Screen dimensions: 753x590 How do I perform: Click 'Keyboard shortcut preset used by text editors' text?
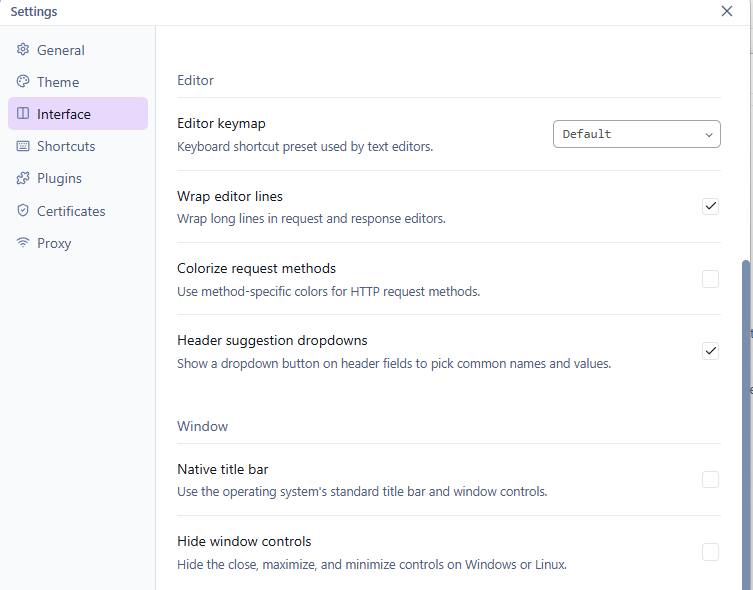tap(305, 146)
